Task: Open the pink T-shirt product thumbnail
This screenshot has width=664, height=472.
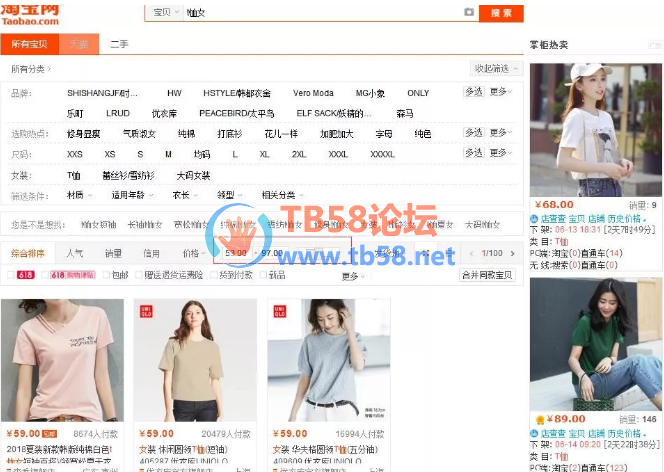Action: (62, 360)
